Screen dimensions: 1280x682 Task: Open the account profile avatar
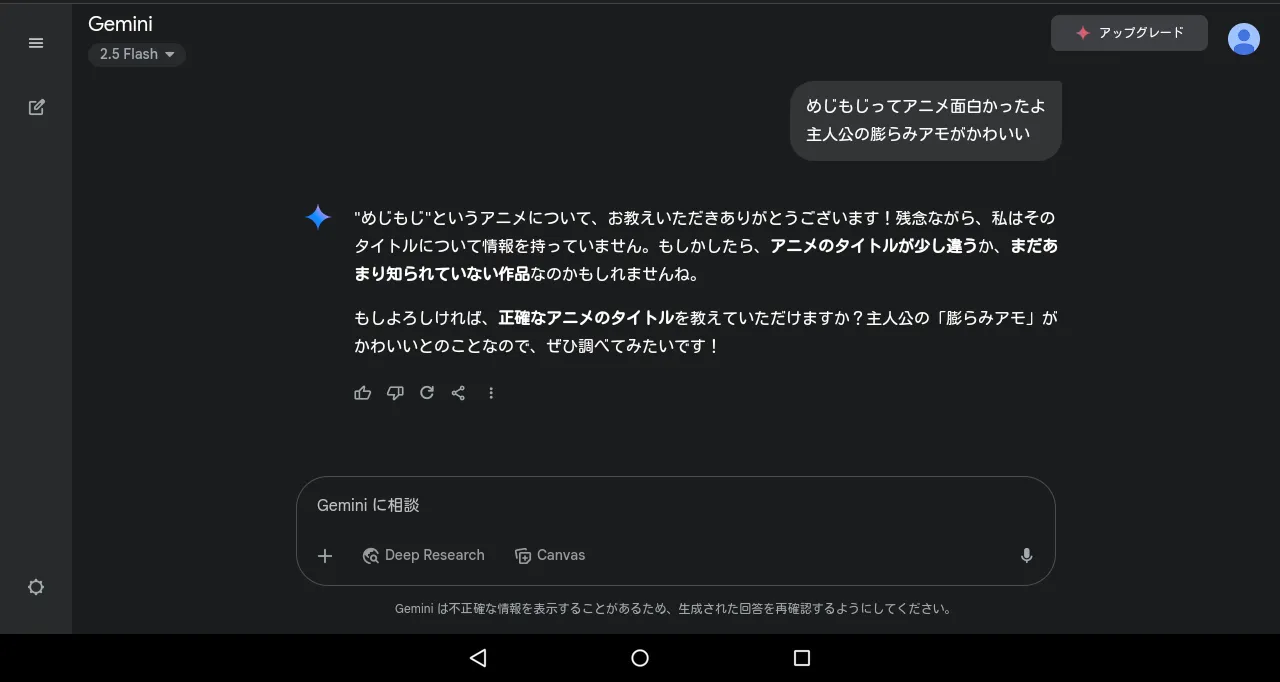coord(1244,38)
